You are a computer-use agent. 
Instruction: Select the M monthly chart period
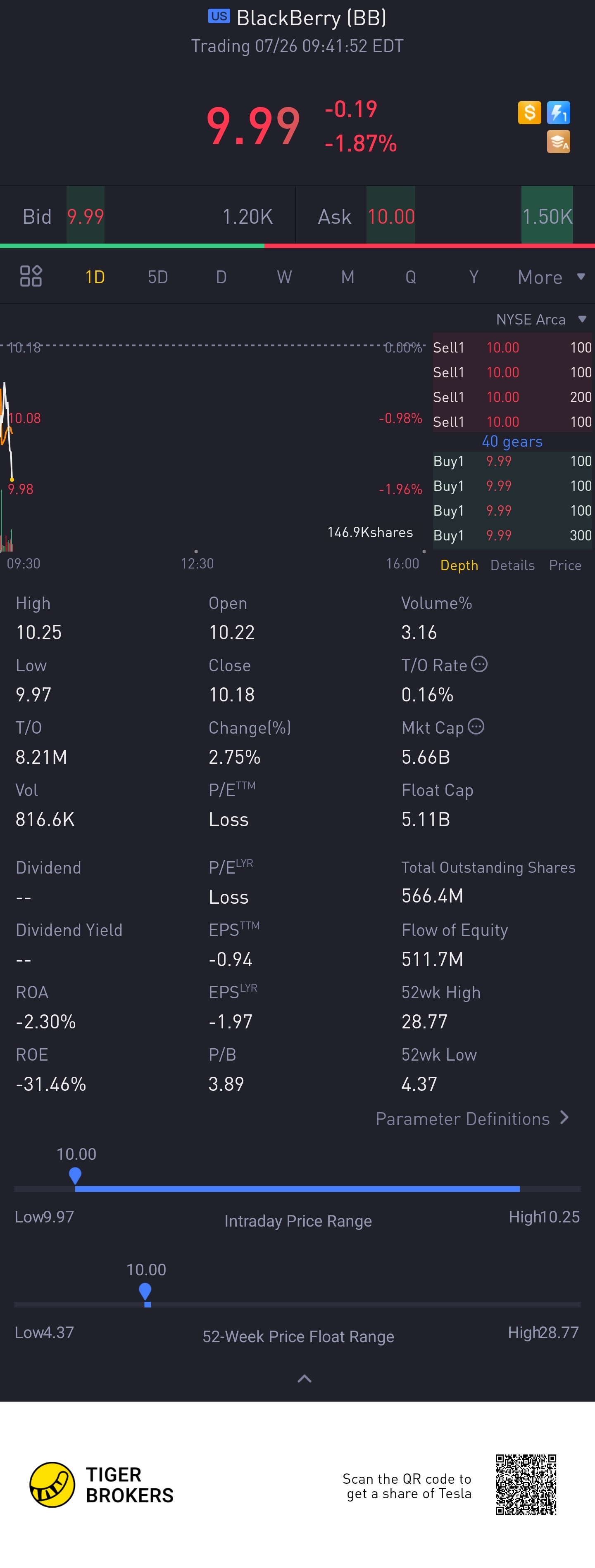[348, 277]
